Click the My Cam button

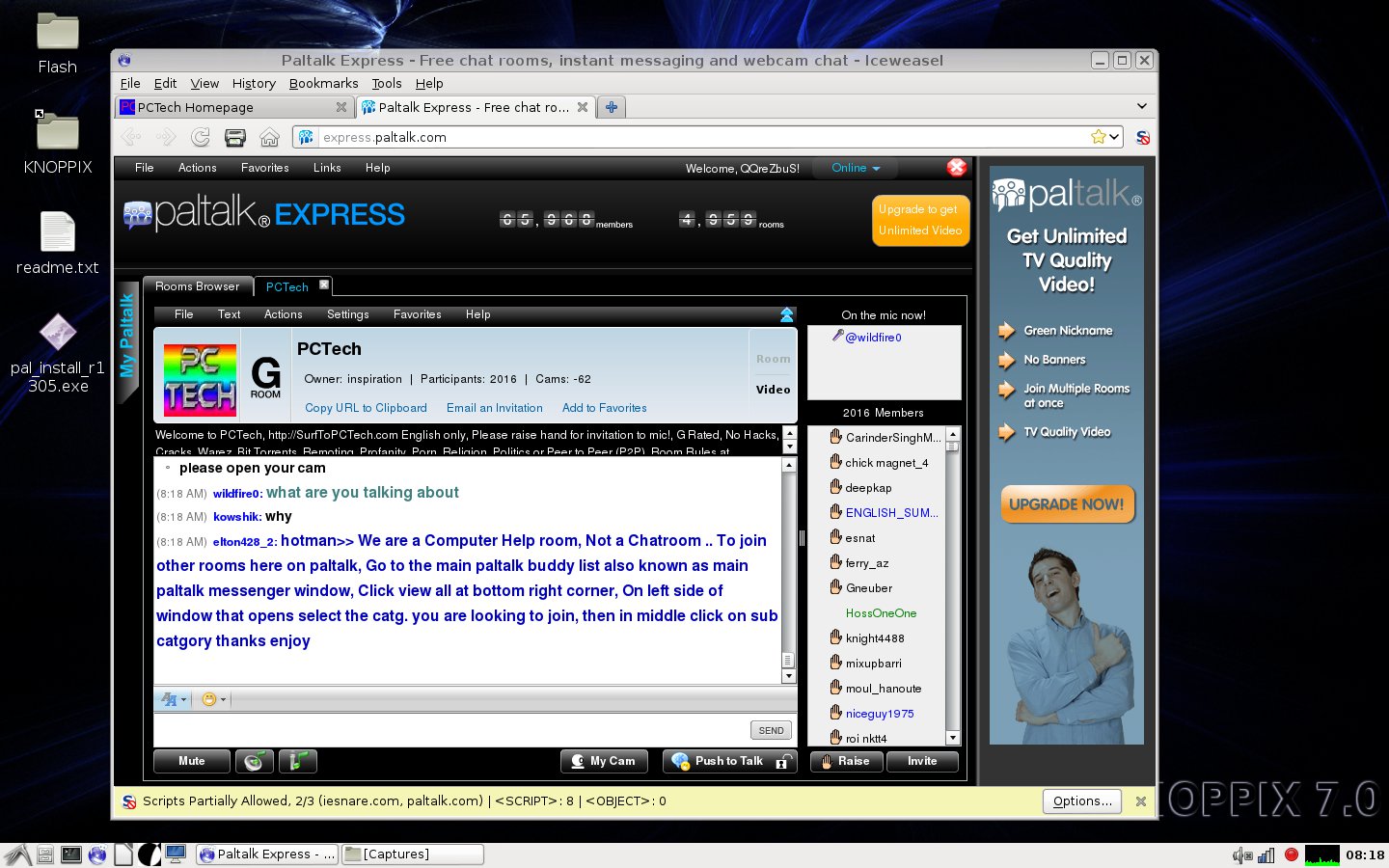point(604,761)
